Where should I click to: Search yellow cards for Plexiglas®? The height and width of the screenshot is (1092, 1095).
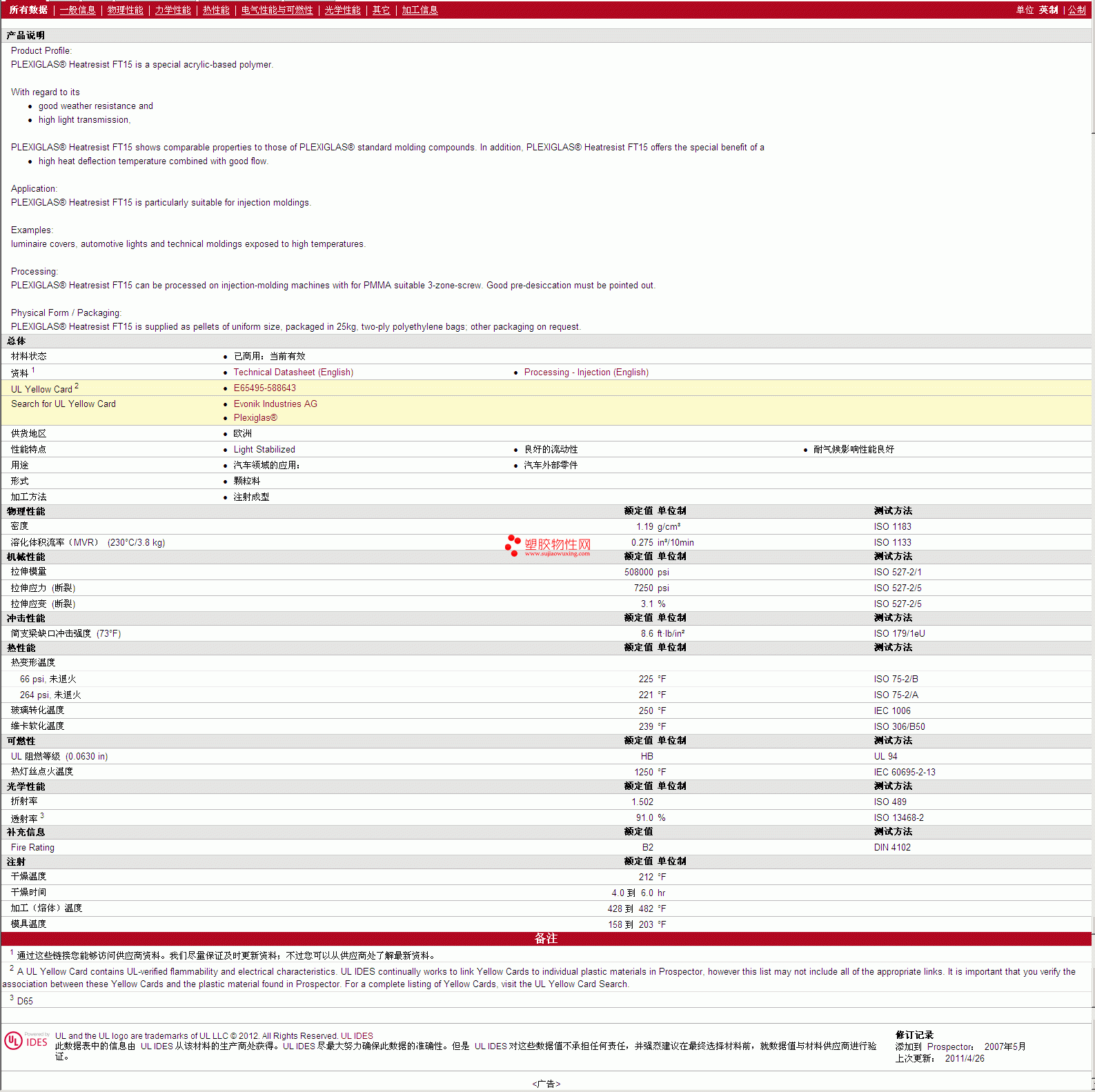(255, 417)
